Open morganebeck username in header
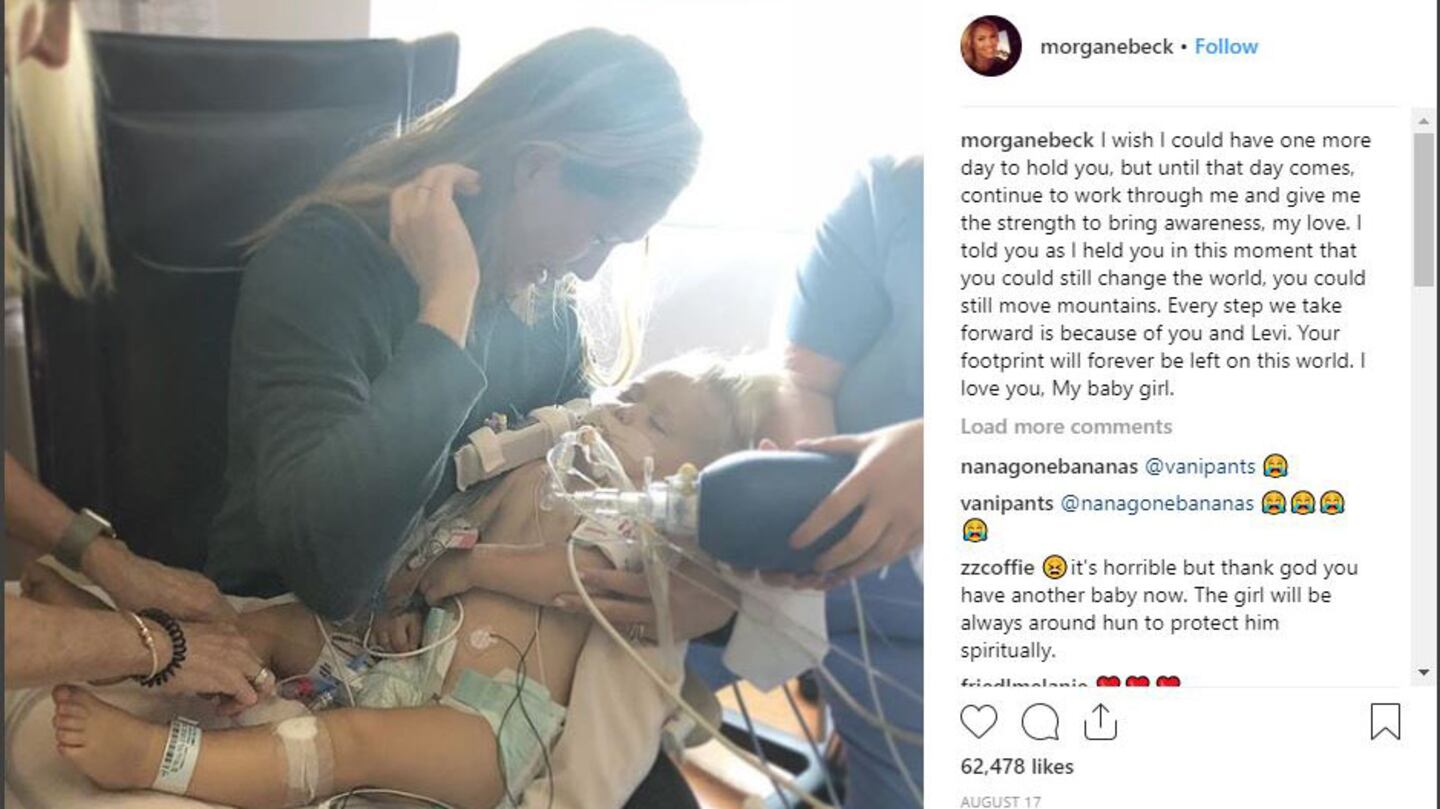This screenshot has width=1440, height=809. click(1106, 46)
